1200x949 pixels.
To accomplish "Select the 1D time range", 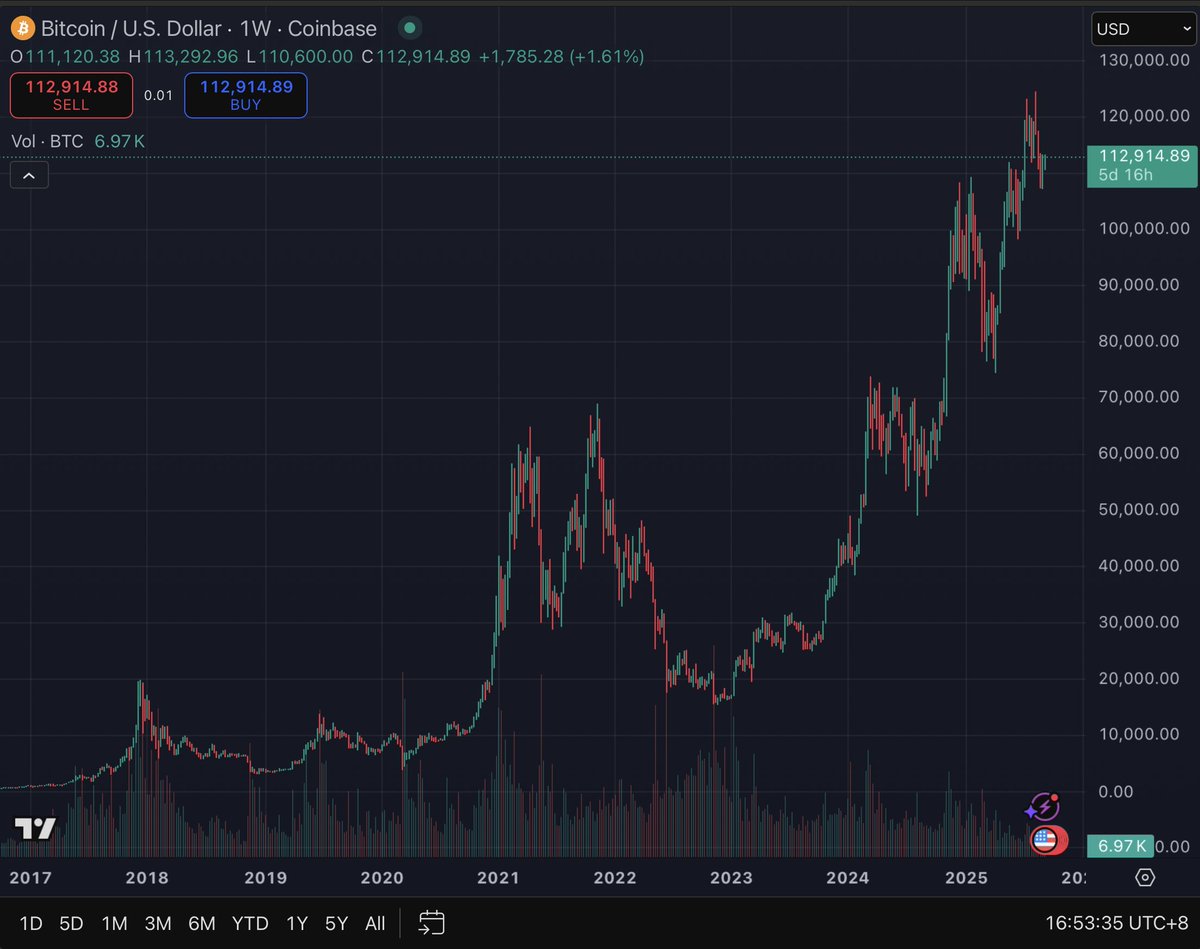I will coord(31,923).
